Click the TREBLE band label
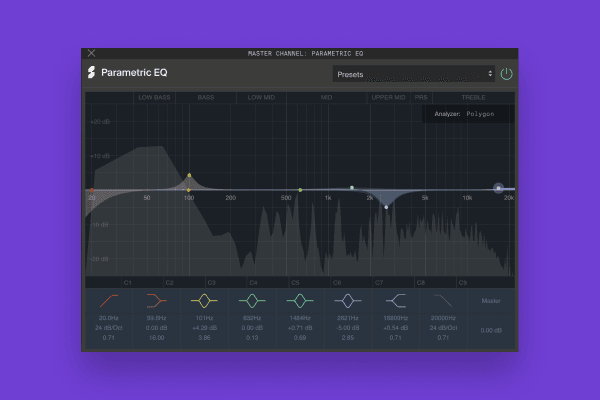 [x=473, y=97]
